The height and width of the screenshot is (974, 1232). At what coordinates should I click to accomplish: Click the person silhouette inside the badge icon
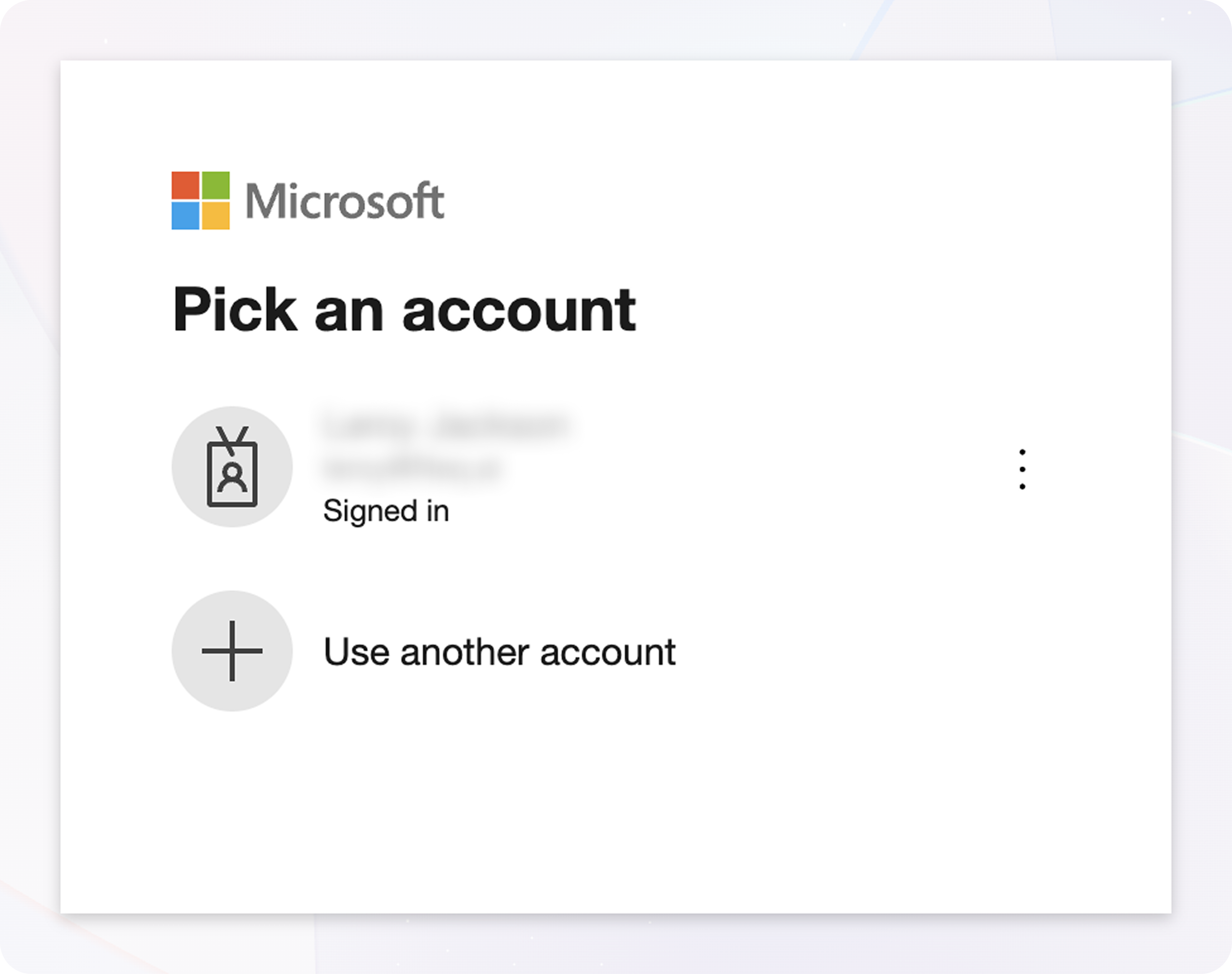point(232,478)
